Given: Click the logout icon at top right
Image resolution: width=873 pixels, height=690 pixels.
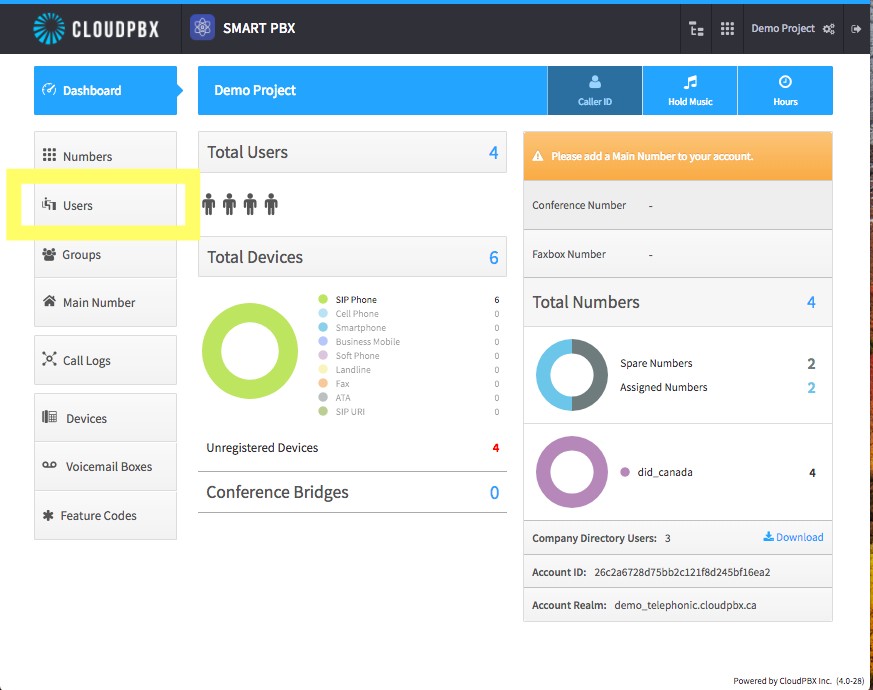Looking at the screenshot, I should tap(856, 29).
